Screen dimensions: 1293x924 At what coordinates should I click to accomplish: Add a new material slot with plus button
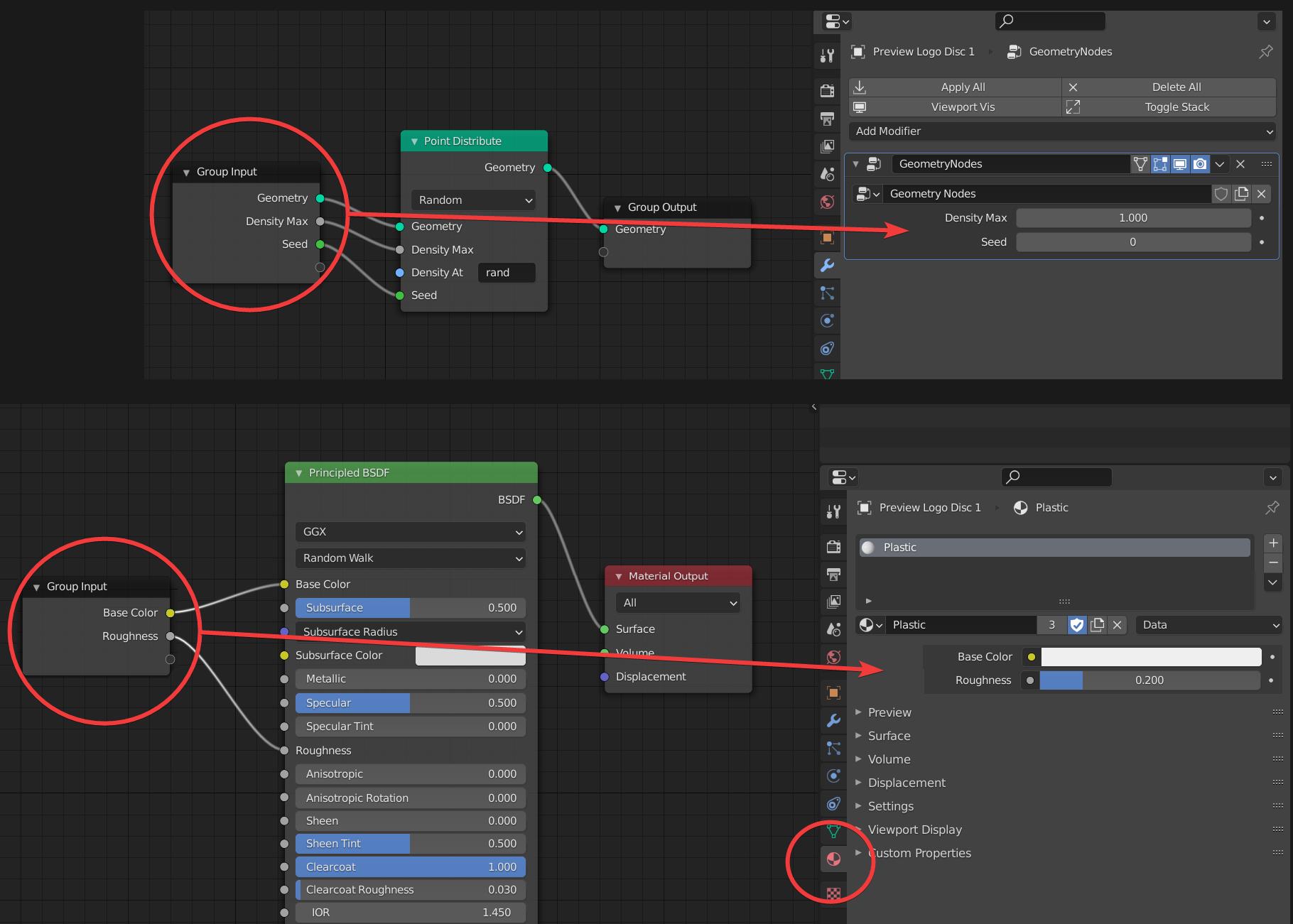1273,543
